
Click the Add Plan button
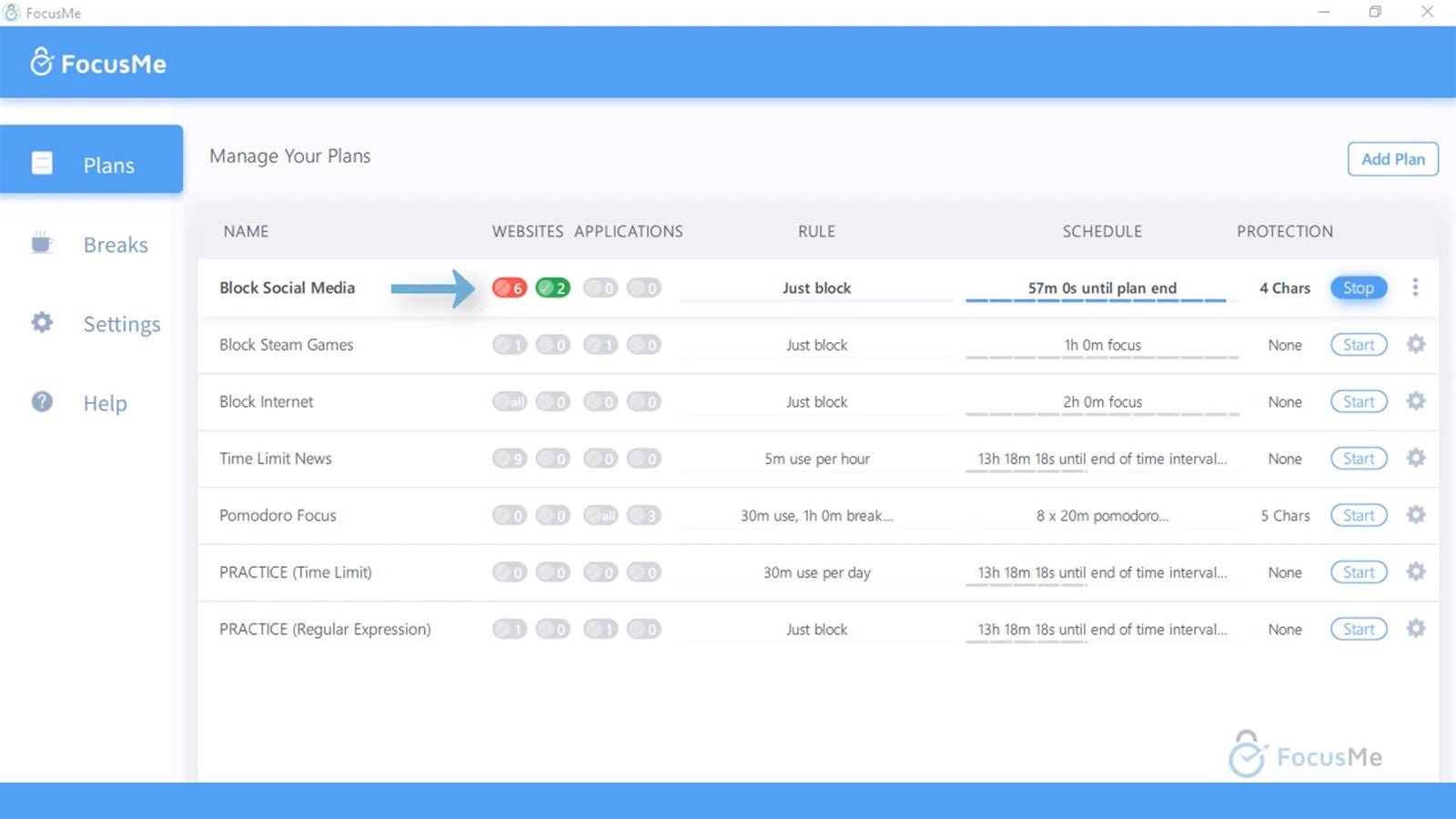tap(1392, 159)
